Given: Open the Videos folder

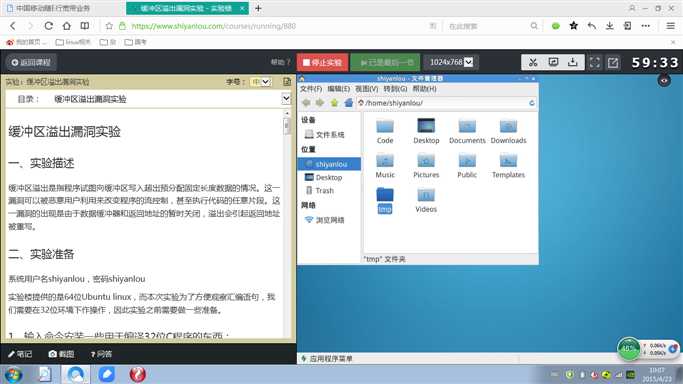Looking at the screenshot, I should click(426, 200).
